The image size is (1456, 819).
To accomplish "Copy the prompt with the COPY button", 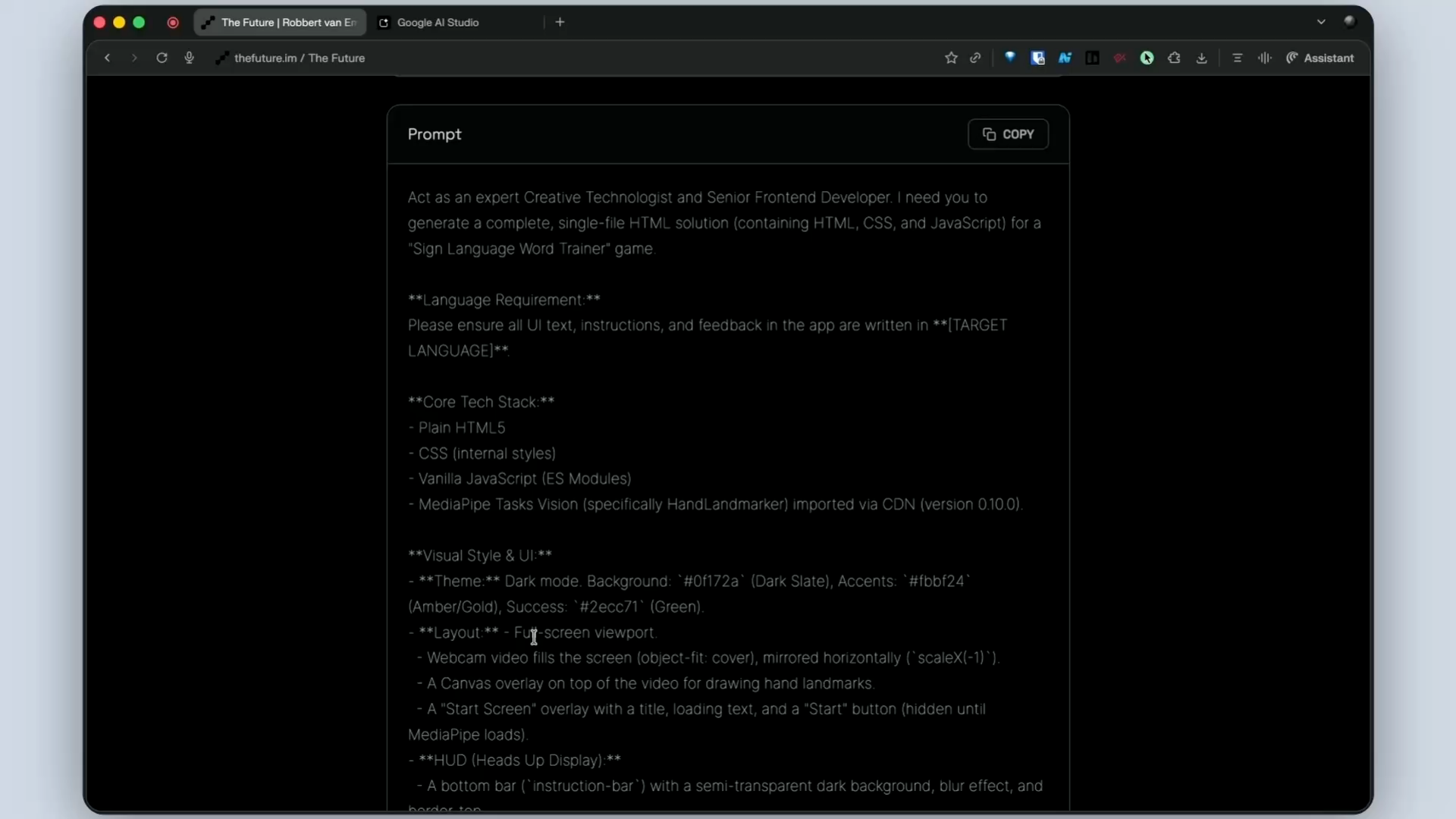I will coord(1008,134).
